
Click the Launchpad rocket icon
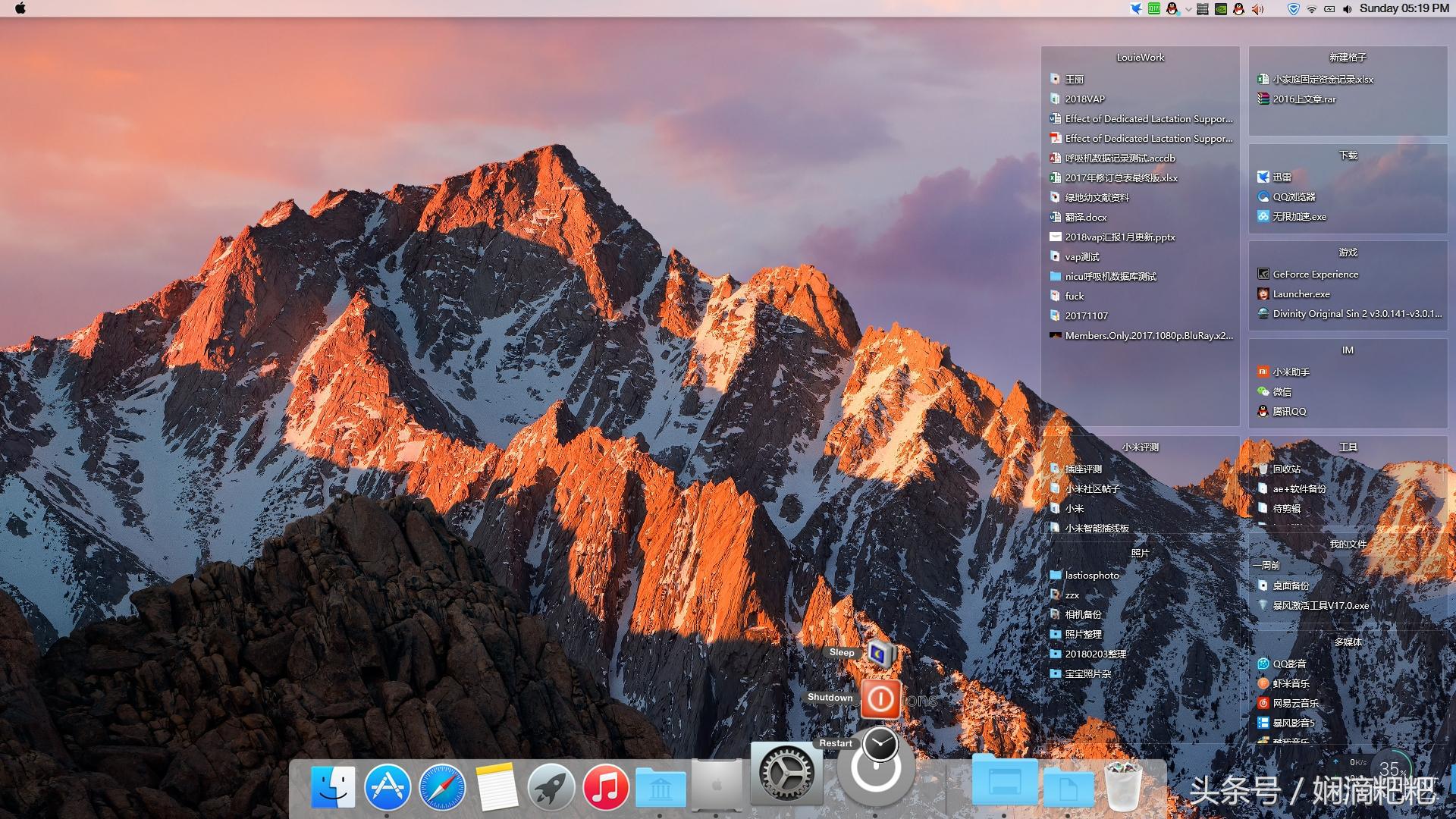coord(551,786)
